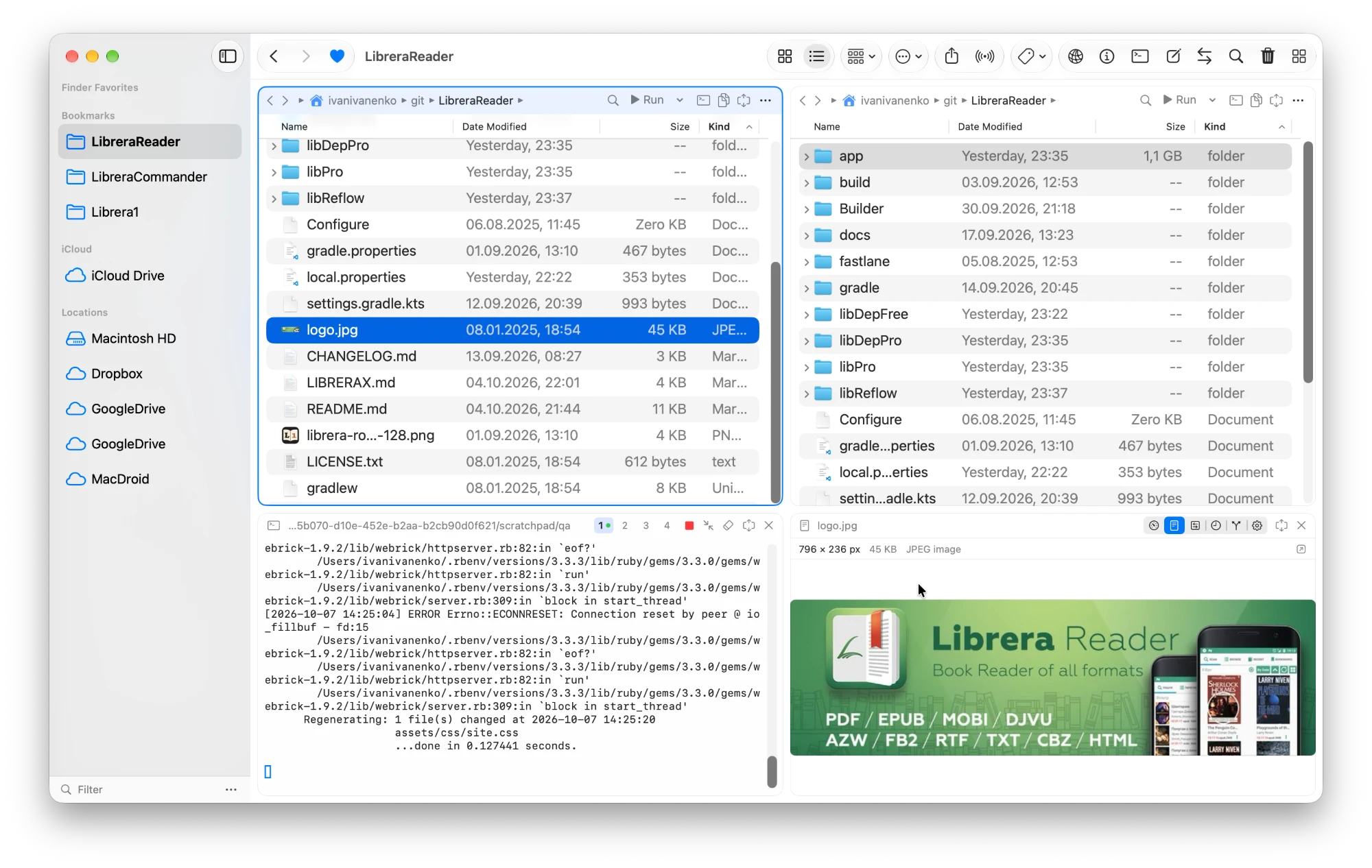
Task: Go back using main toolbar arrow
Action: click(x=274, y=56)
